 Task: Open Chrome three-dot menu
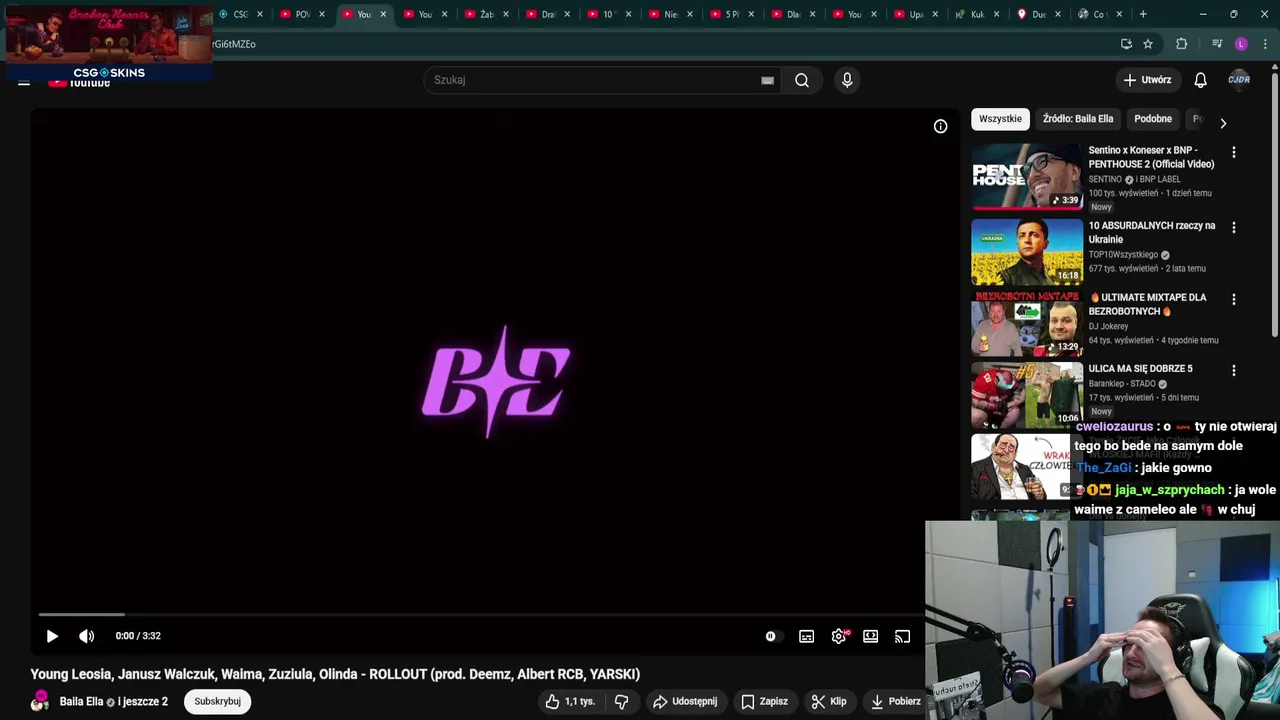click(x=1266, y=44)
